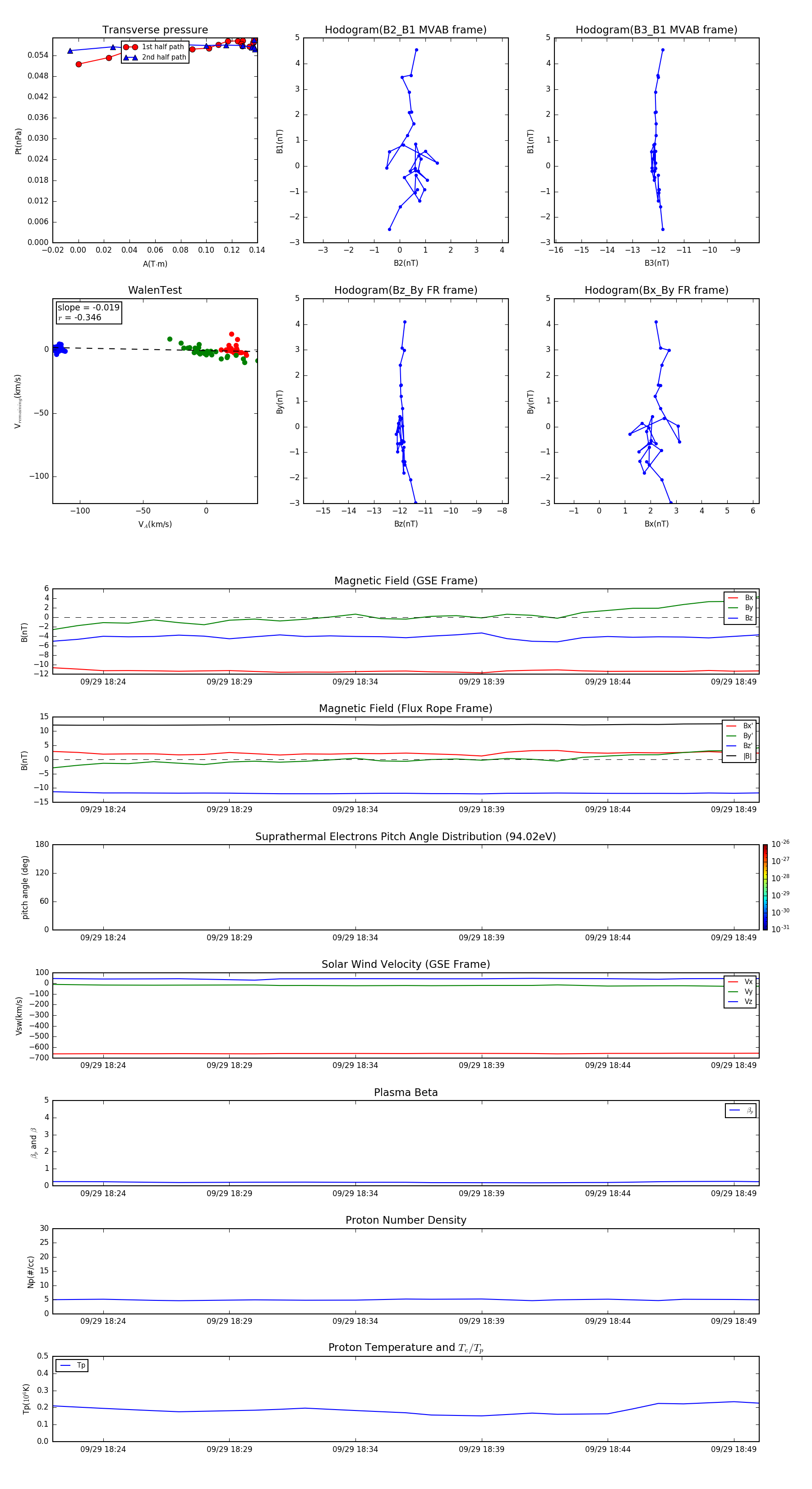
Task: Click 'Magnetic Field (Flux Rope Frame)' title
Action: point(406,709)
